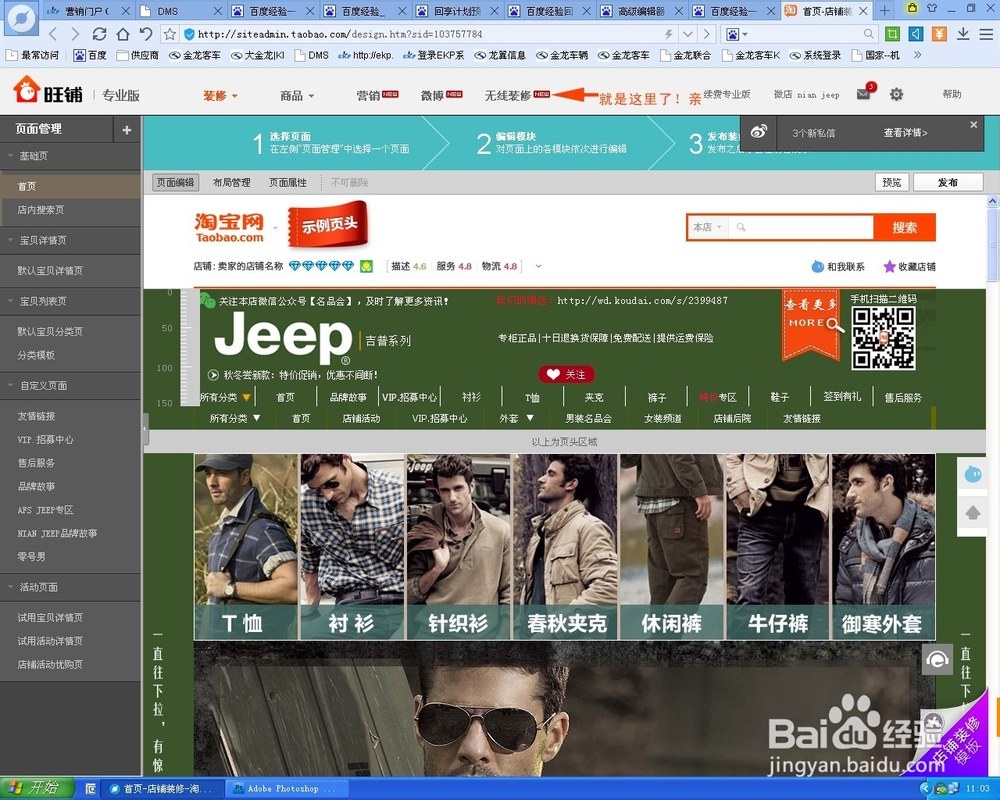
Task: Click the T恤 category thumbnail
Action: (x=246, y=546)
